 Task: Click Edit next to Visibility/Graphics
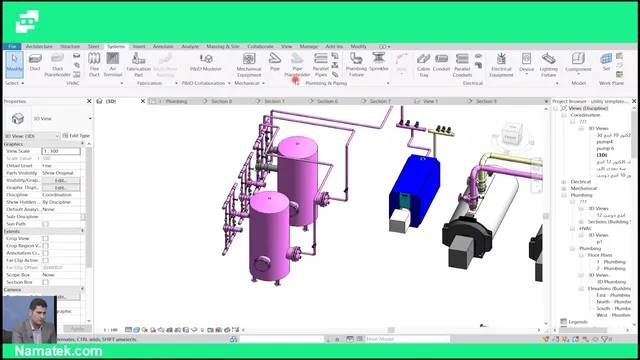click(x=61, y=180)
